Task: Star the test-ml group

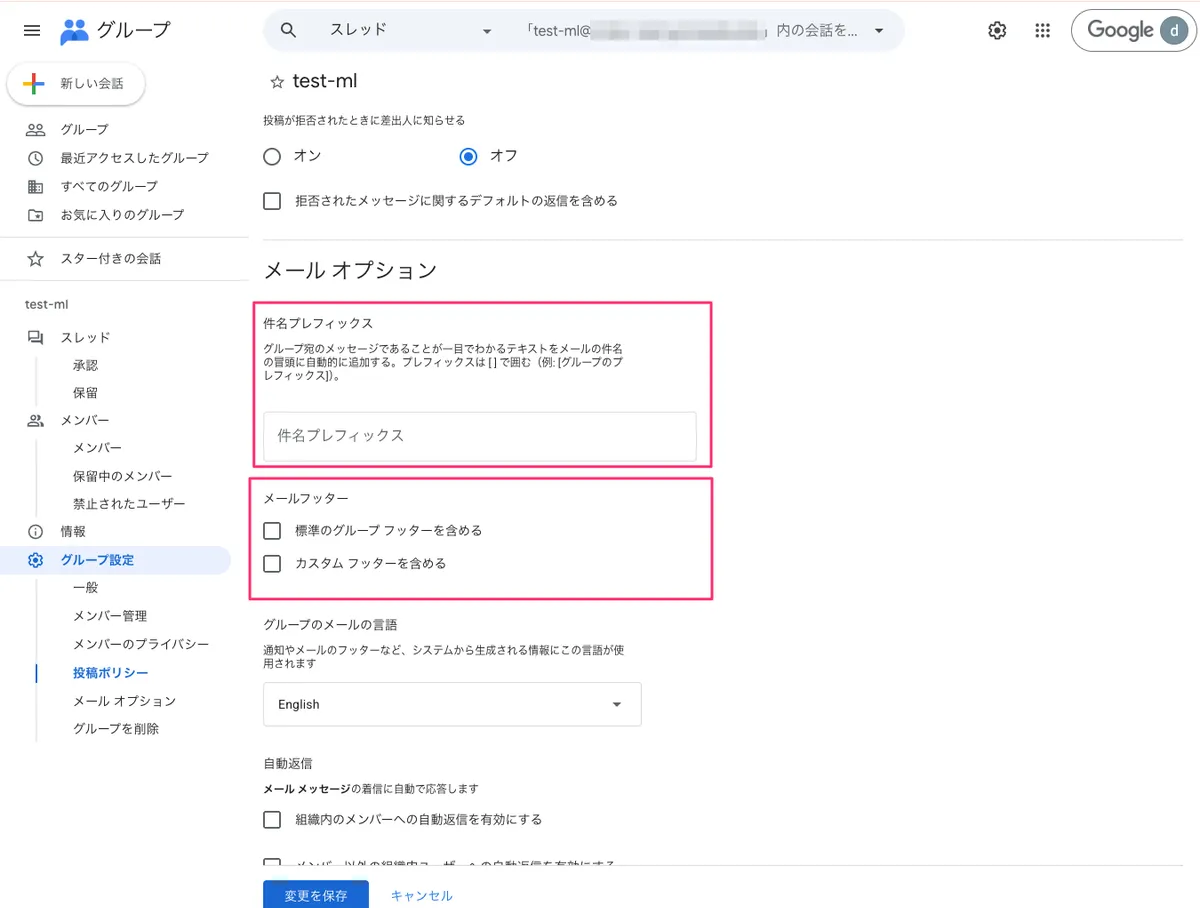Action: coord(277,82)
